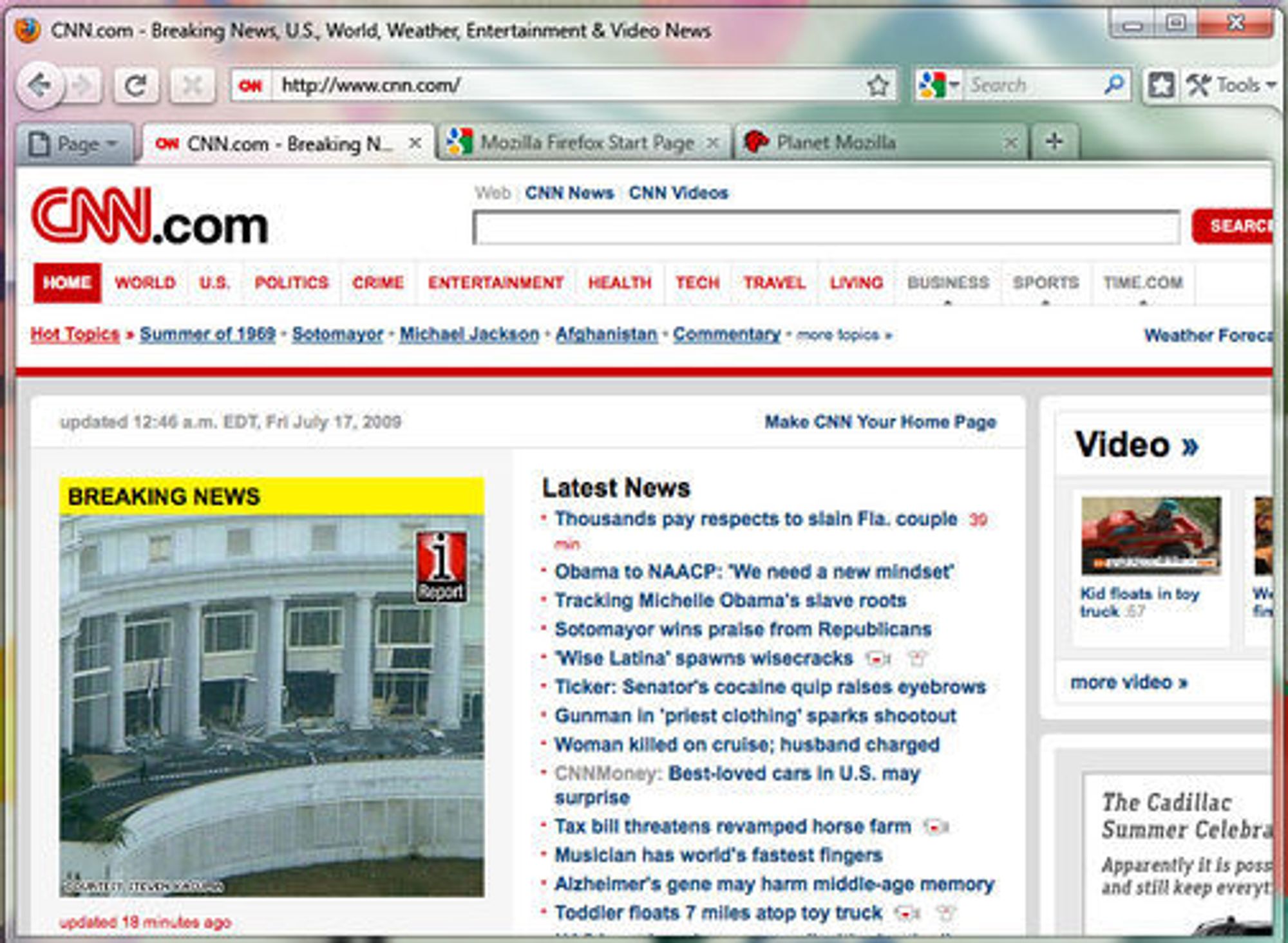1288x943 pixels.
Task: Click the magnifying glass search icon
Action: coord(1113,84)
